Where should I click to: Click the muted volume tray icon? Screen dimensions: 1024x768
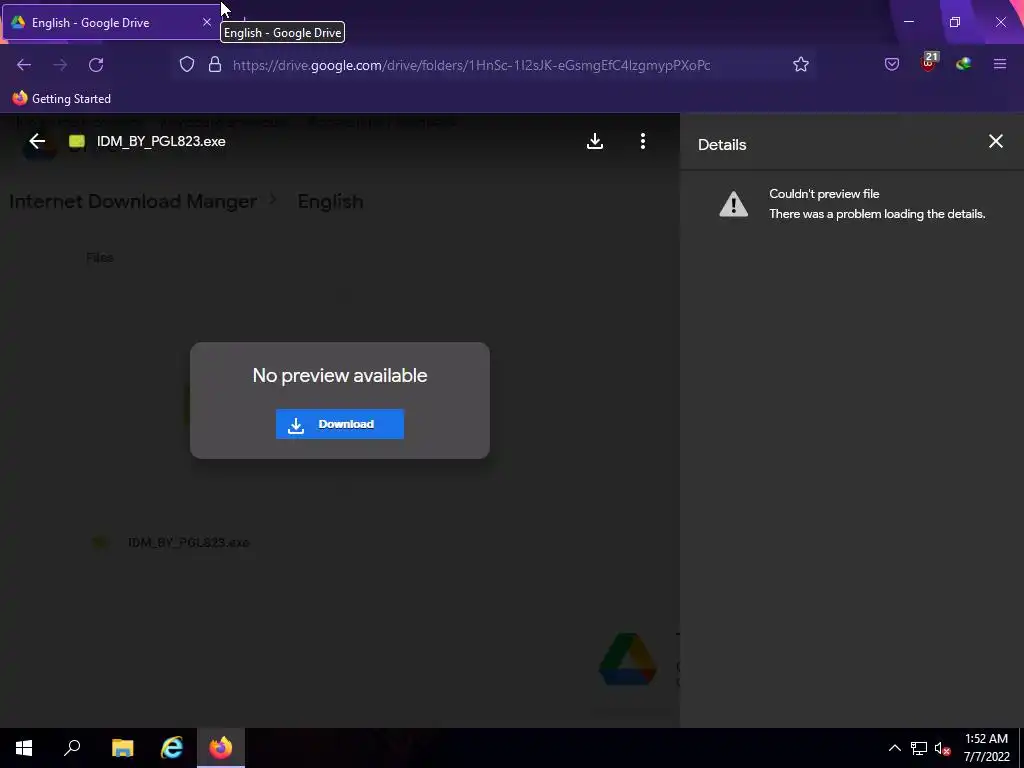click(x=942, y=748)
